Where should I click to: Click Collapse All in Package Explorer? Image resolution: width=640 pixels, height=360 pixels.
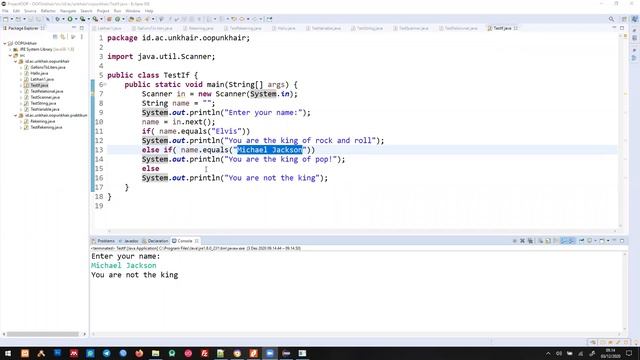coord(55,37)
